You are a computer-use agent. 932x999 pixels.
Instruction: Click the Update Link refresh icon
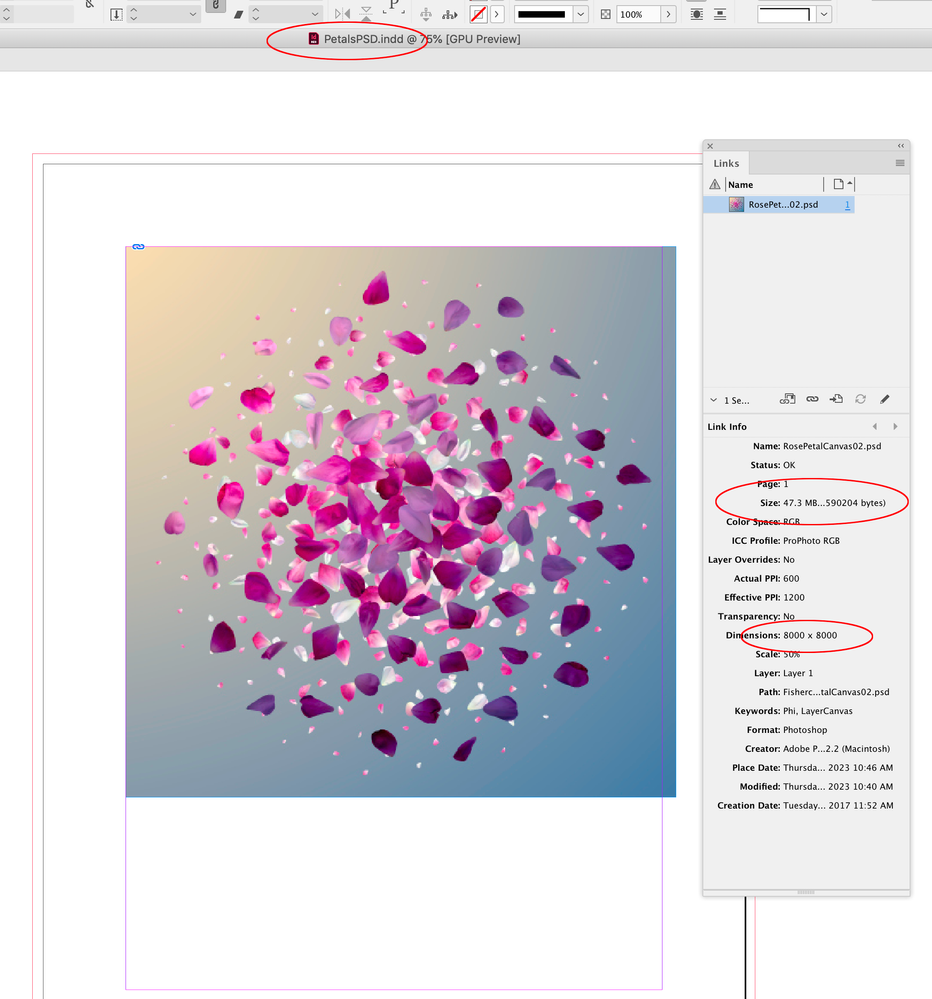pyautogui.click(x=861, y=399)
